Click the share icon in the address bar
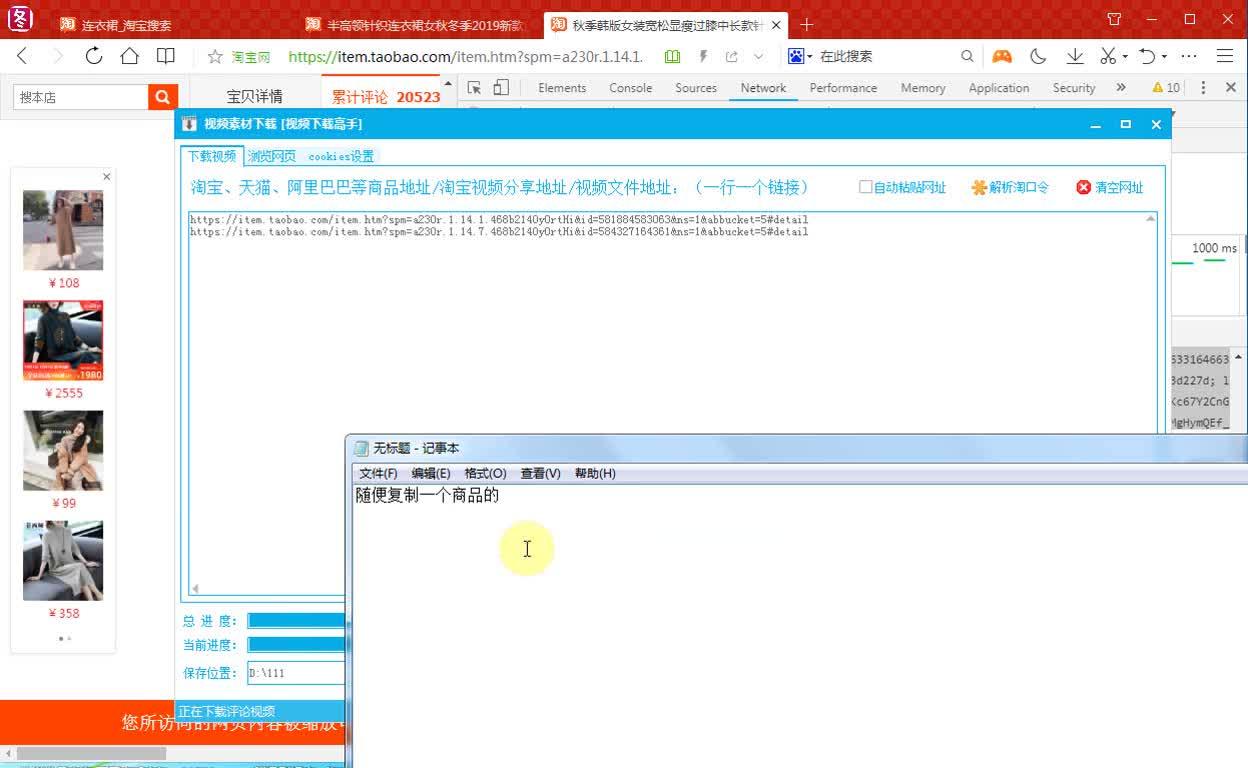 [732, 57]
